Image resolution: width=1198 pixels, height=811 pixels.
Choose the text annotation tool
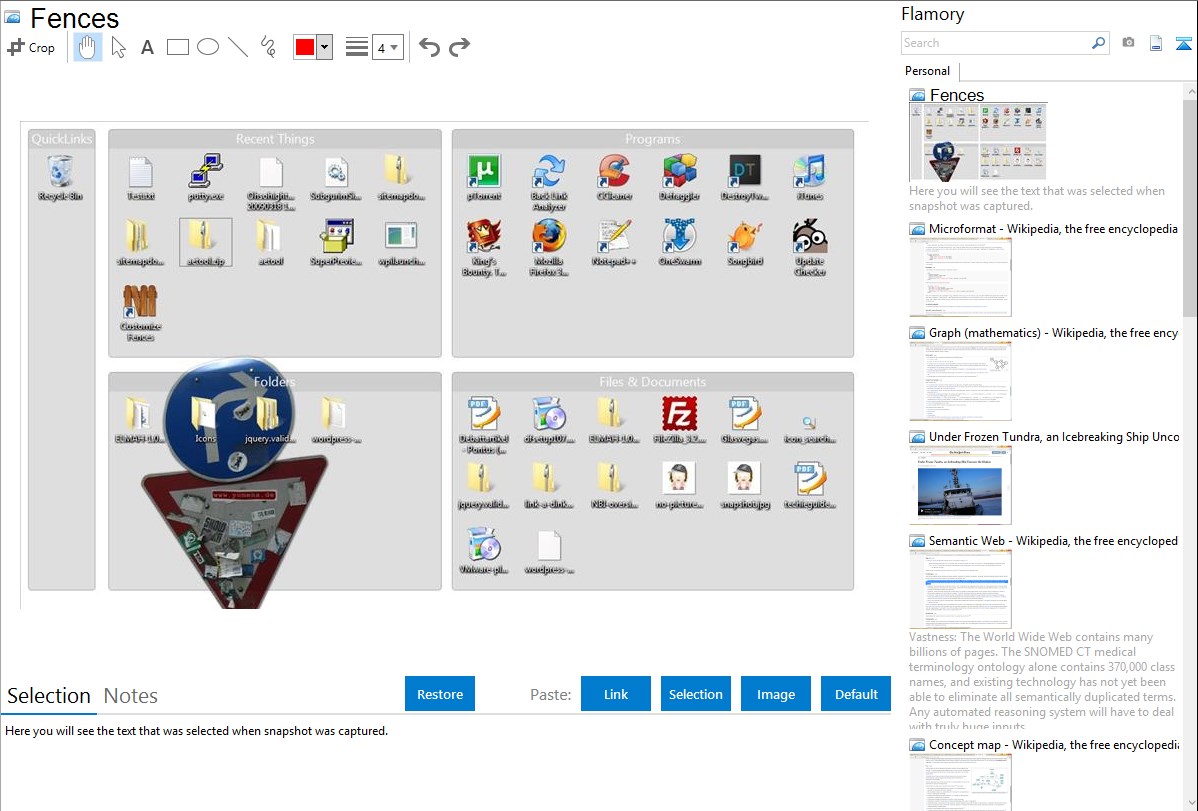147,47
